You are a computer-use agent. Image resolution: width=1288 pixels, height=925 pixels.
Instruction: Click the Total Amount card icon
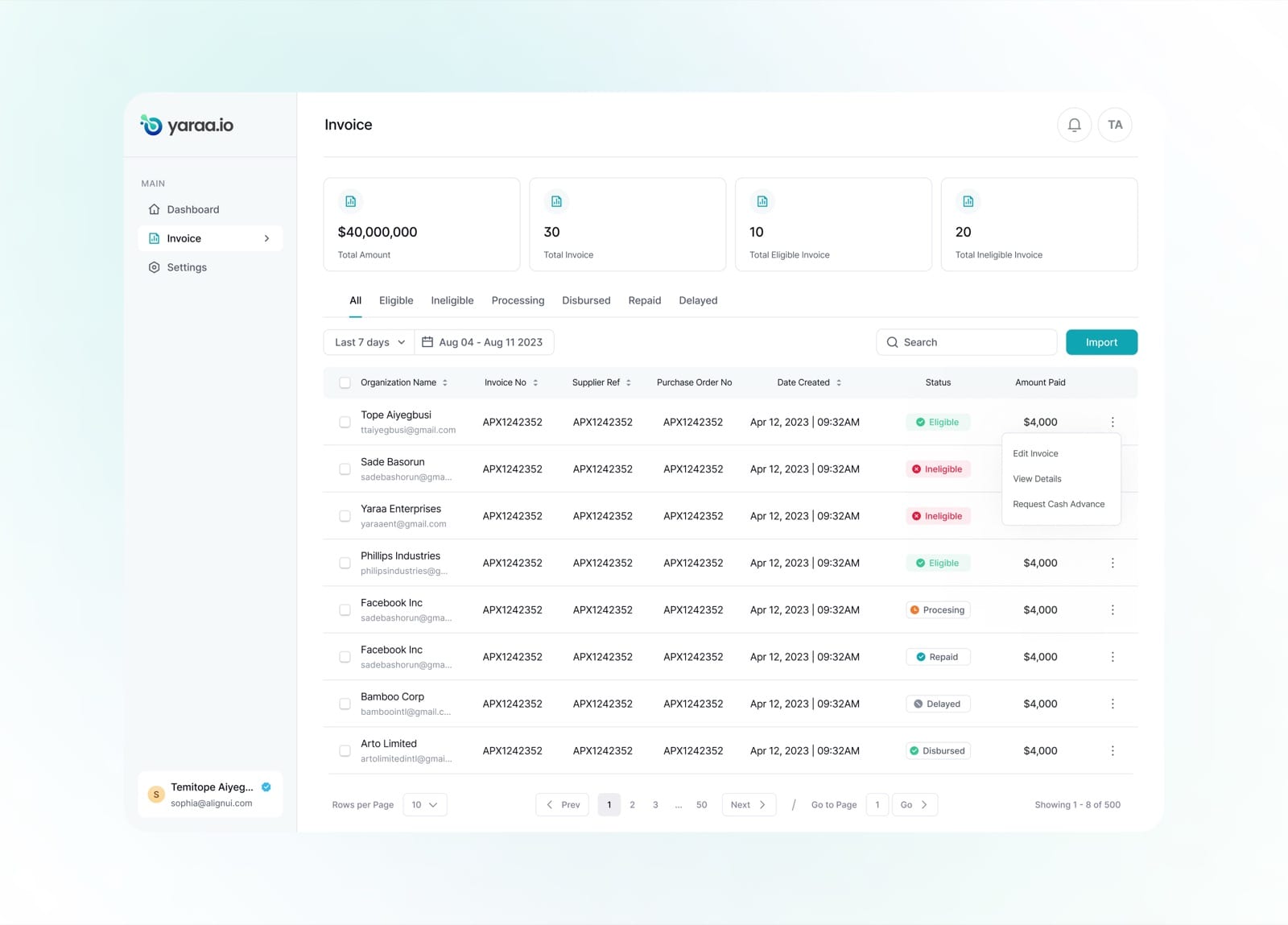[350, 201]
